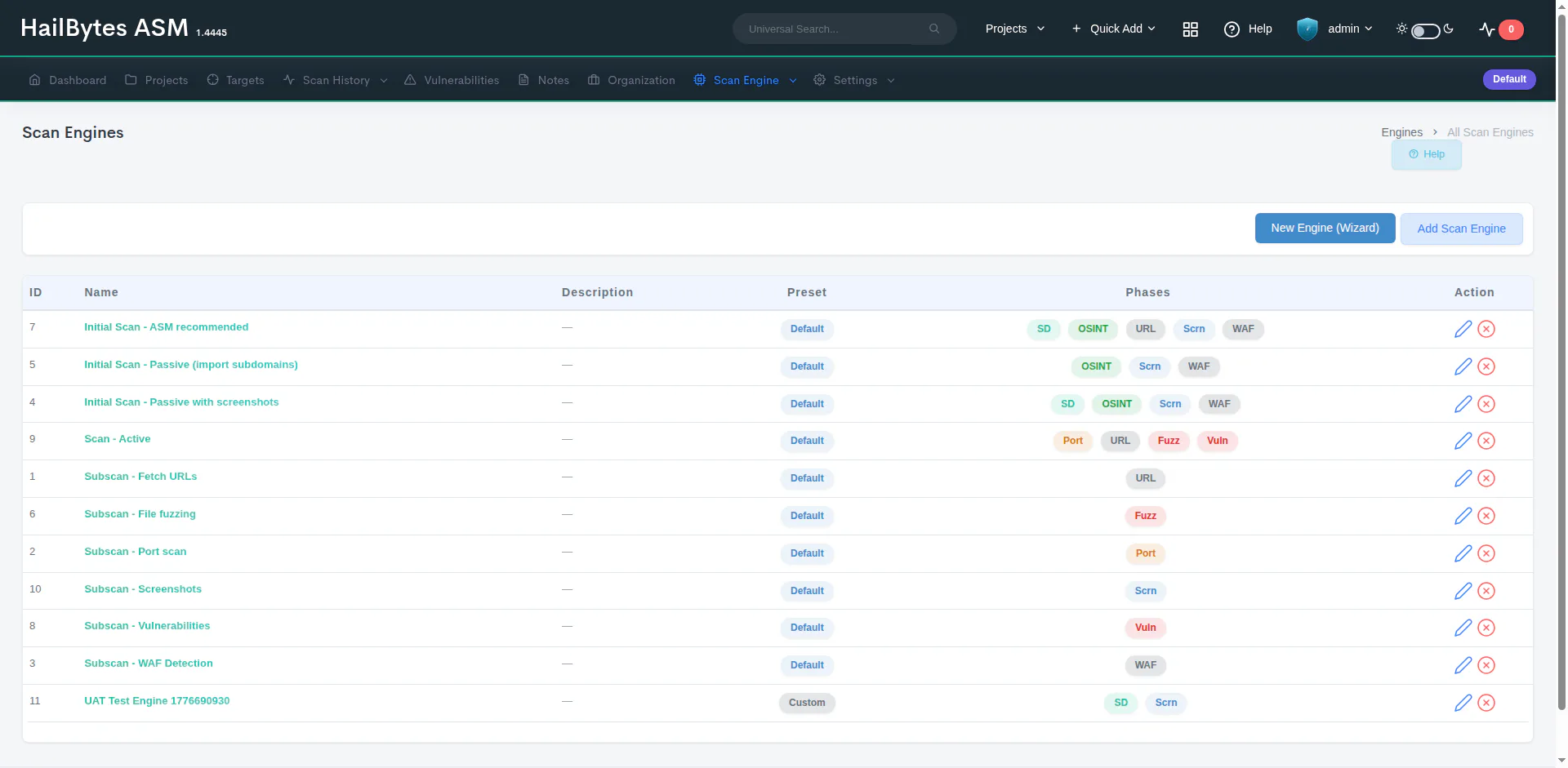The image size is (1568, 768).
Task: Edit the Initial Scan - ASM recommended engine
Action: pos(1463,329)
